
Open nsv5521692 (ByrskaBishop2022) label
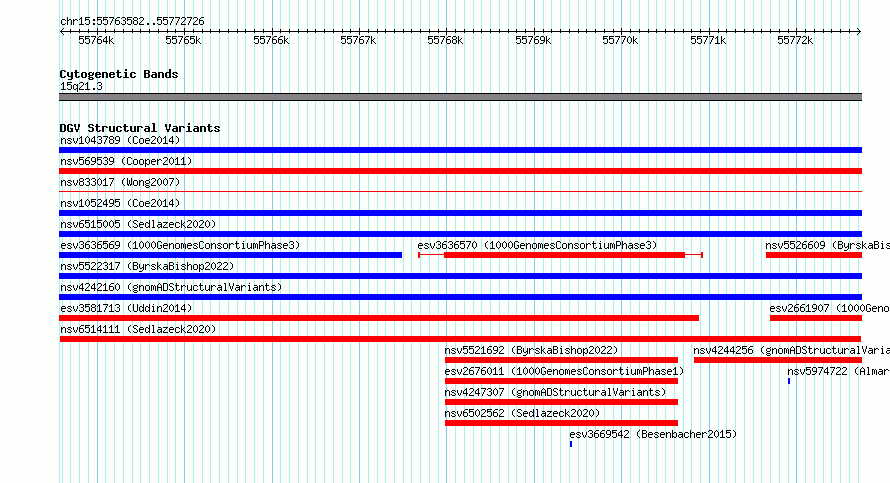531,350
